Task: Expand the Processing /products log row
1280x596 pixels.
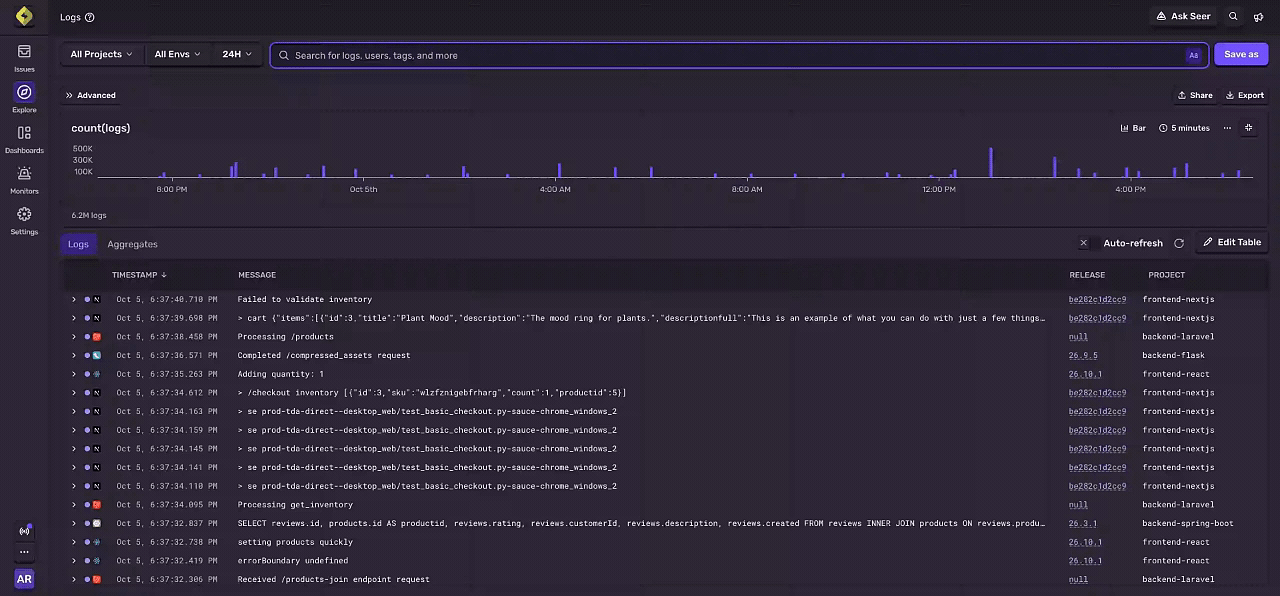Action: (74, 337)
